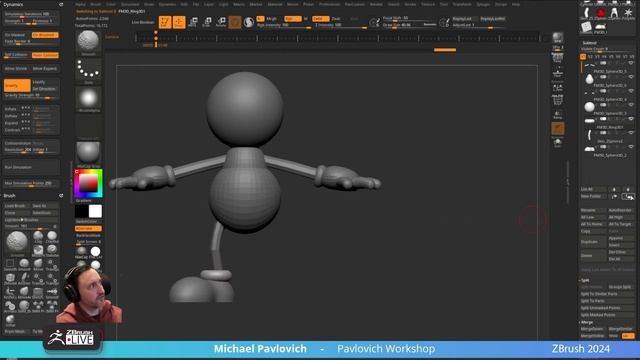Open the Zplugin menu
640x360 pixels.
click(x=483, y=4)
